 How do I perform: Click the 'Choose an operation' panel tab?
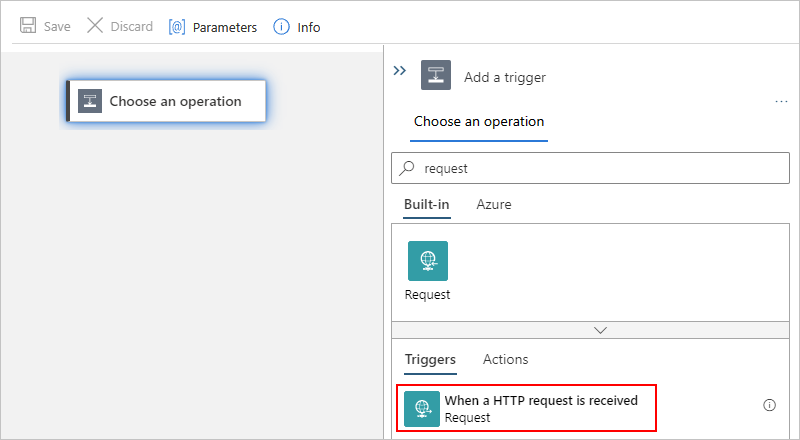click(x=479, y=122)
